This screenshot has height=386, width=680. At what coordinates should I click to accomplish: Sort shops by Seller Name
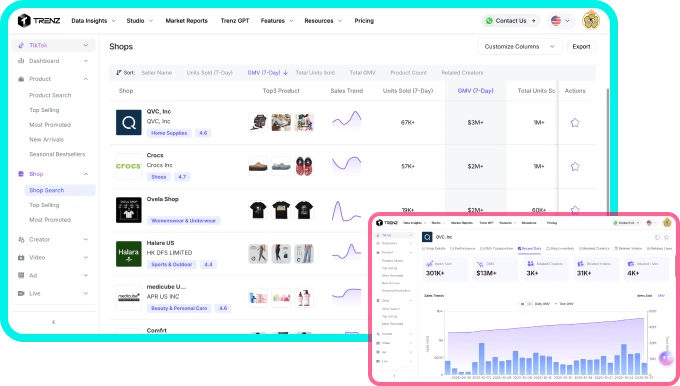click(157, 73)
